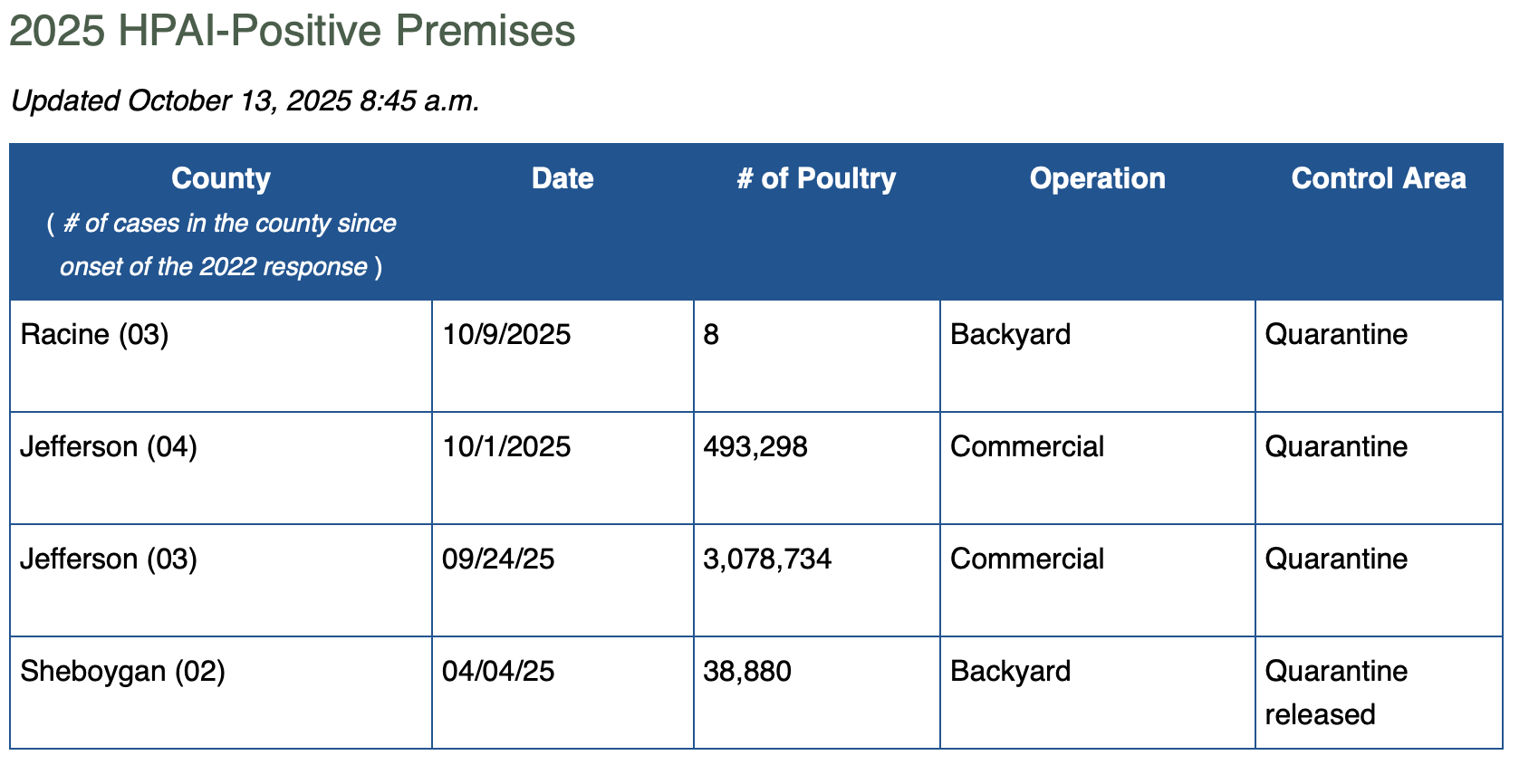Click the Jefferson (04) county cell
Image resolution: width=1529 pixels, height=784 pixels.
coord(109,447)
